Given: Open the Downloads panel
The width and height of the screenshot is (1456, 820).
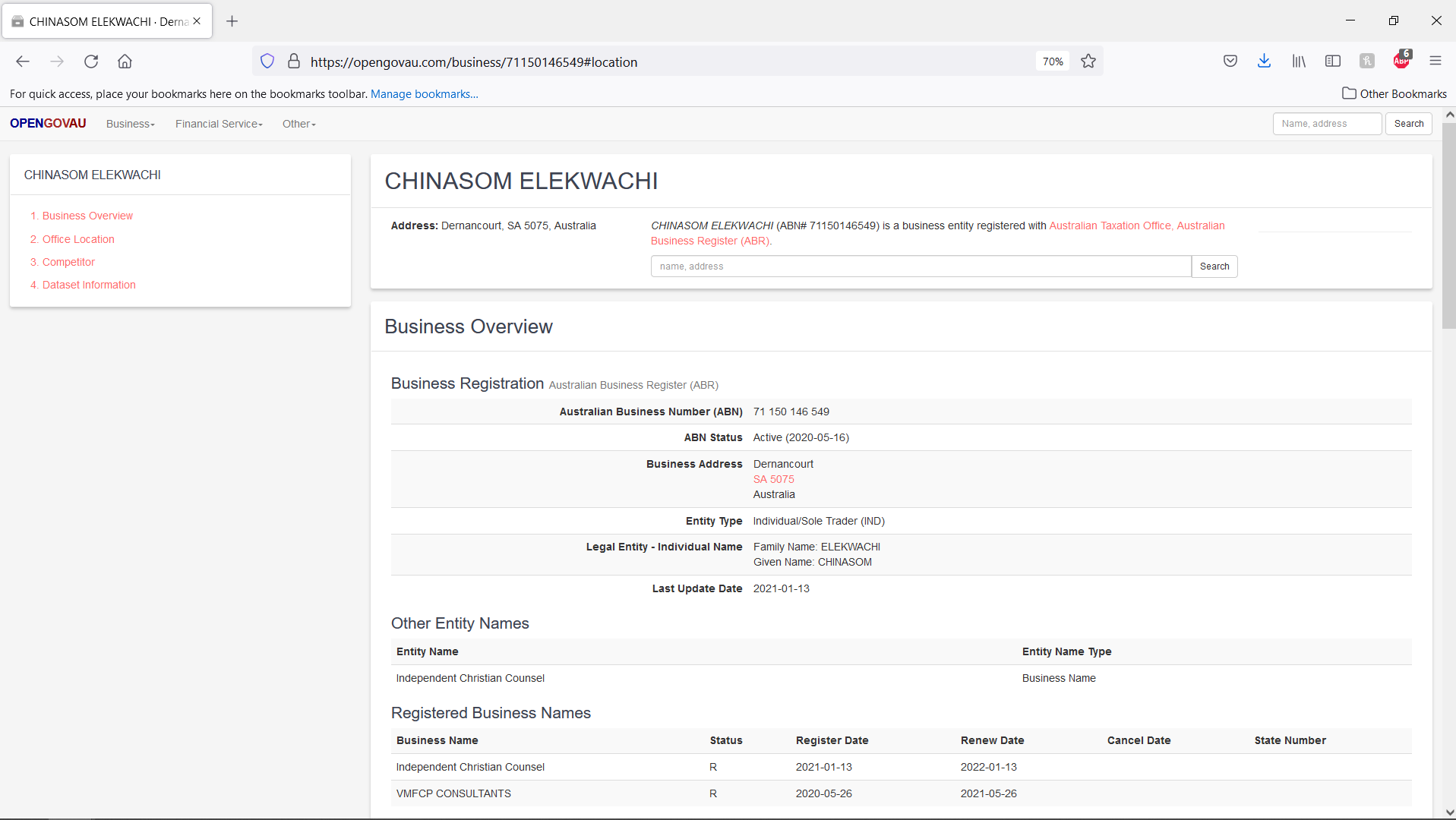Looking at the screenshot, I should coord(1264,61).
